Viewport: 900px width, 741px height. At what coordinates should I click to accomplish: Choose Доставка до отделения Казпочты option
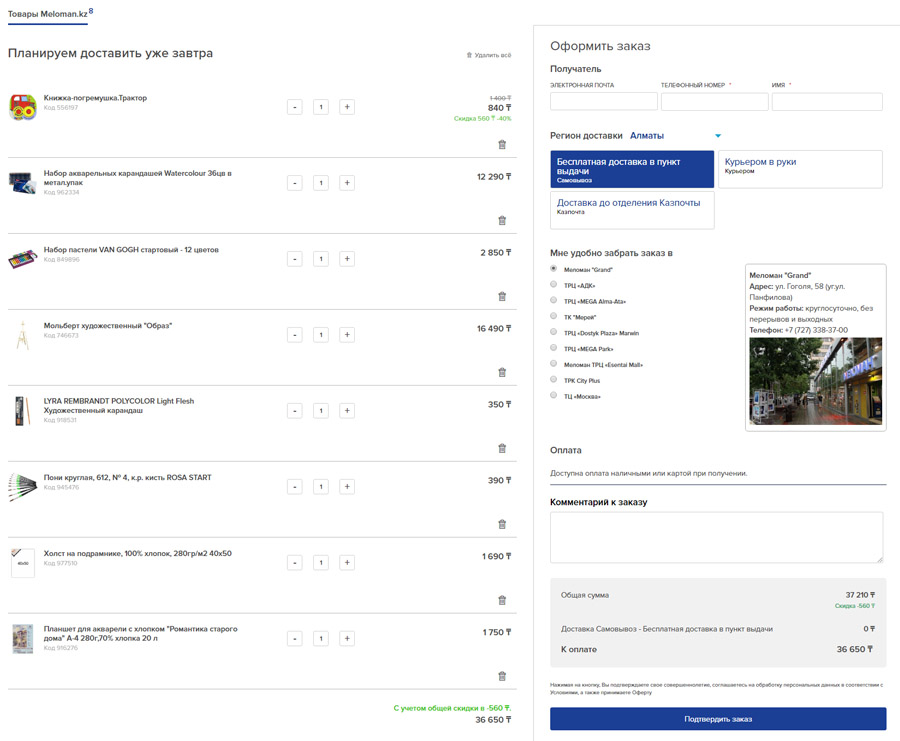(632, 210)
